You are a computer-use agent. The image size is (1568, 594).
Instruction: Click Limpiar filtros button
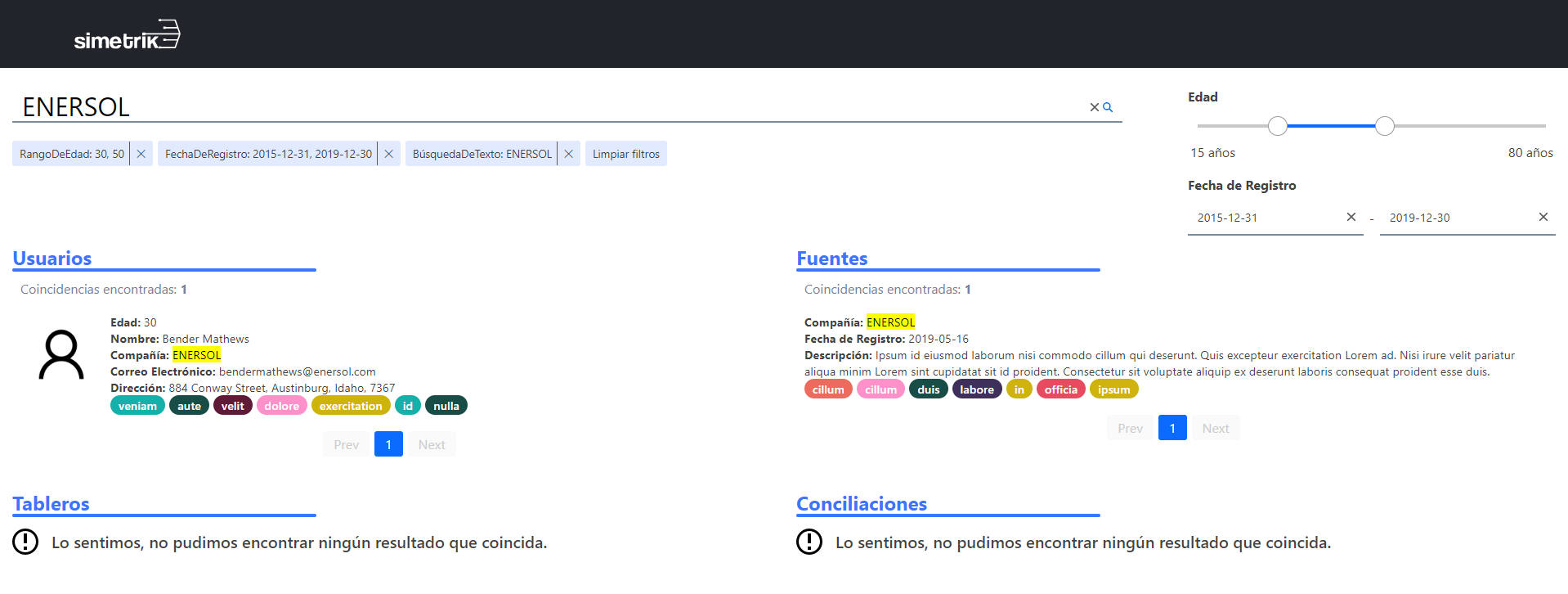(626, 154)
